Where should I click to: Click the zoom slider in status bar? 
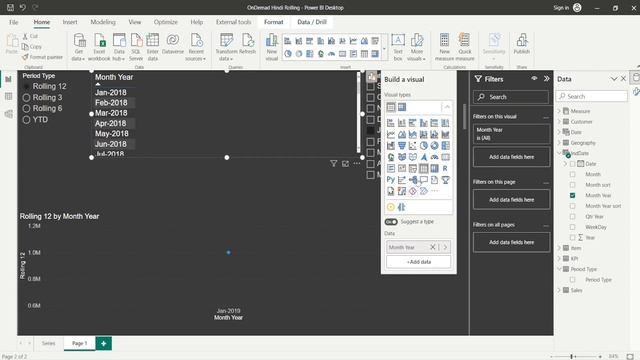[x=576, y=356]
